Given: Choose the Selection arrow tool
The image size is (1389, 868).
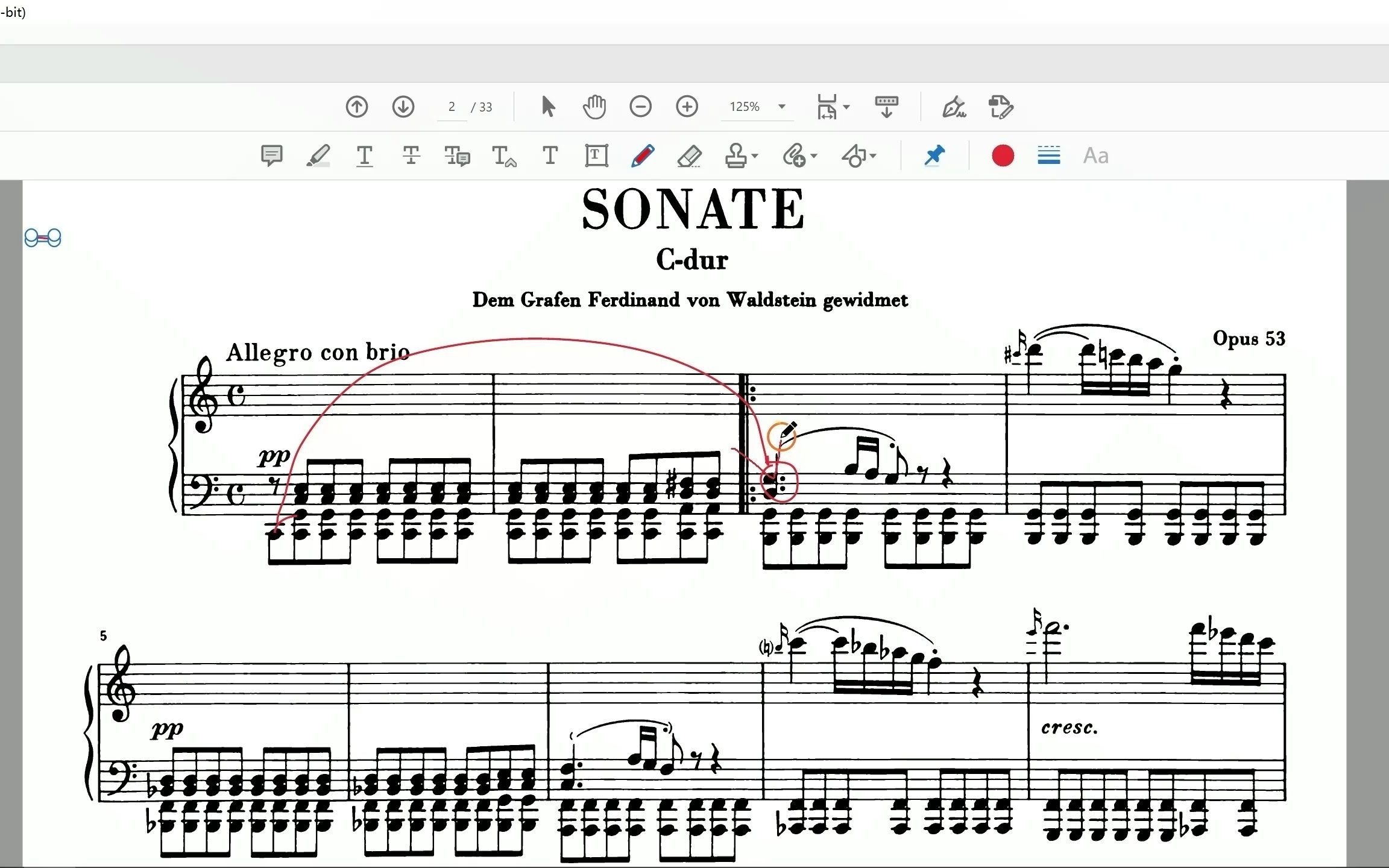Looking at the screenshot, I should (548, 107).
